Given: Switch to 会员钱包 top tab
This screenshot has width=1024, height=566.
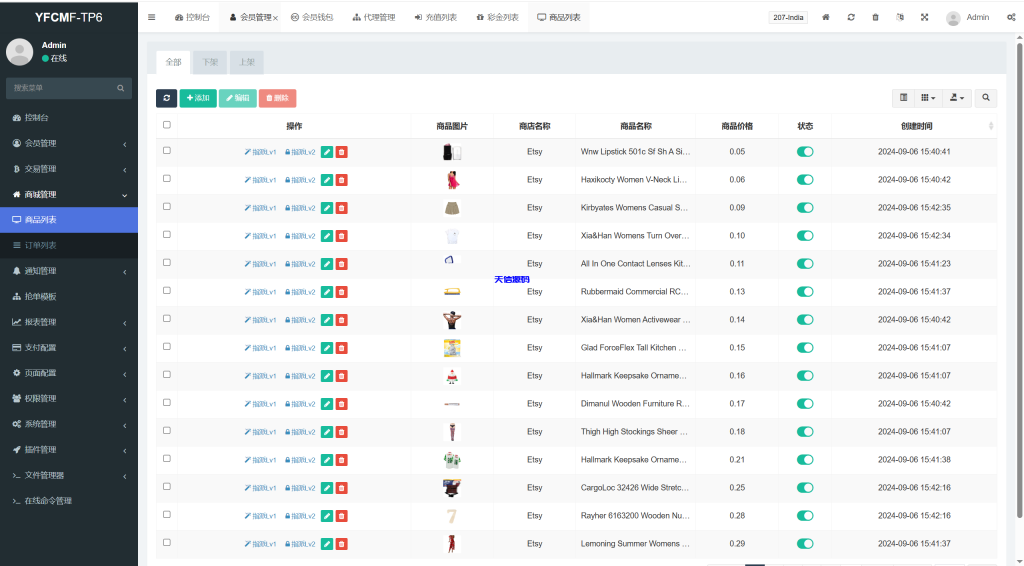Looking at the screenshot, I should (x=312, y=18).
